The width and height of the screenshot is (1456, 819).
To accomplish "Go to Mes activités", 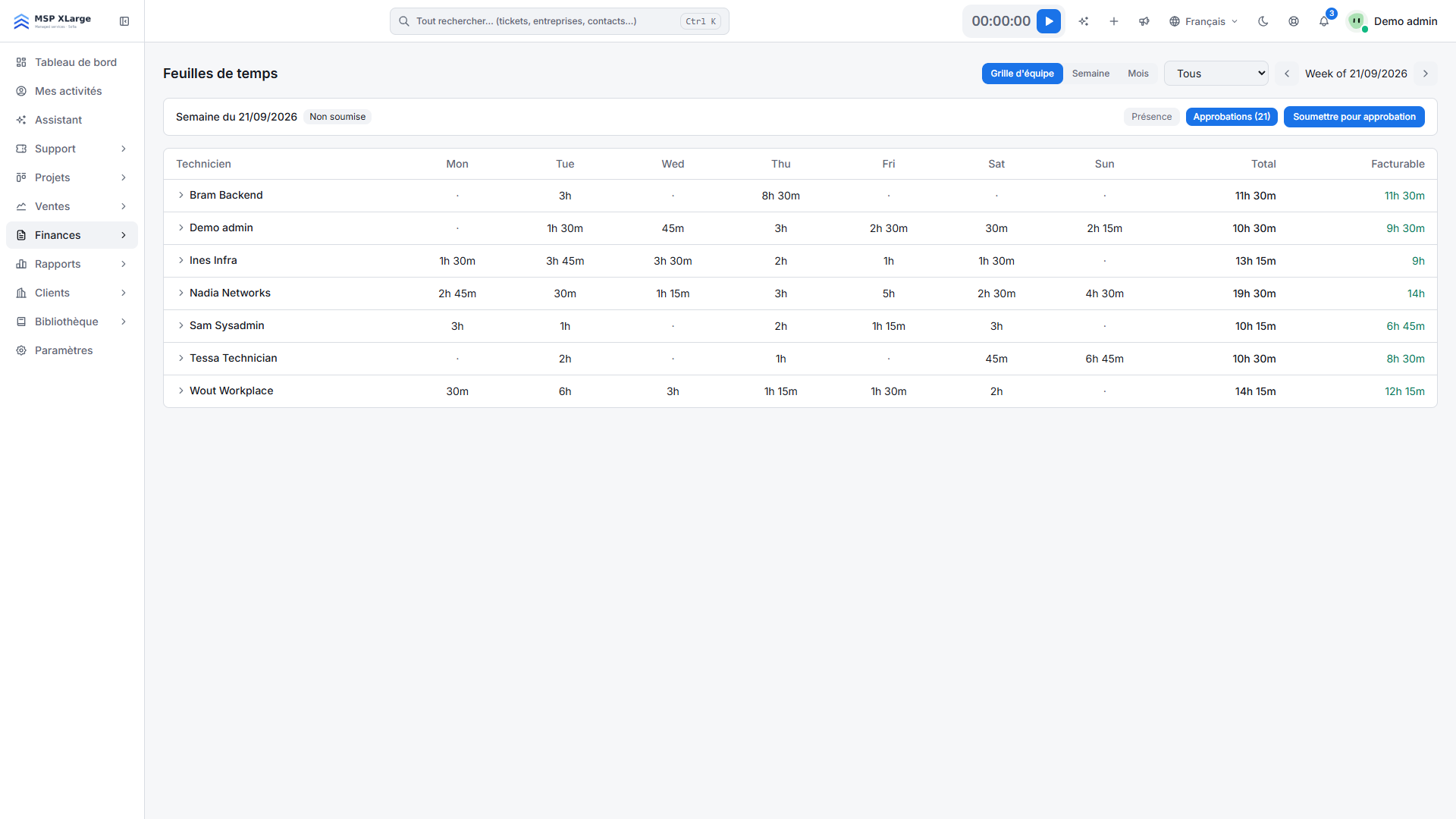I will click(x=72, y=91).
